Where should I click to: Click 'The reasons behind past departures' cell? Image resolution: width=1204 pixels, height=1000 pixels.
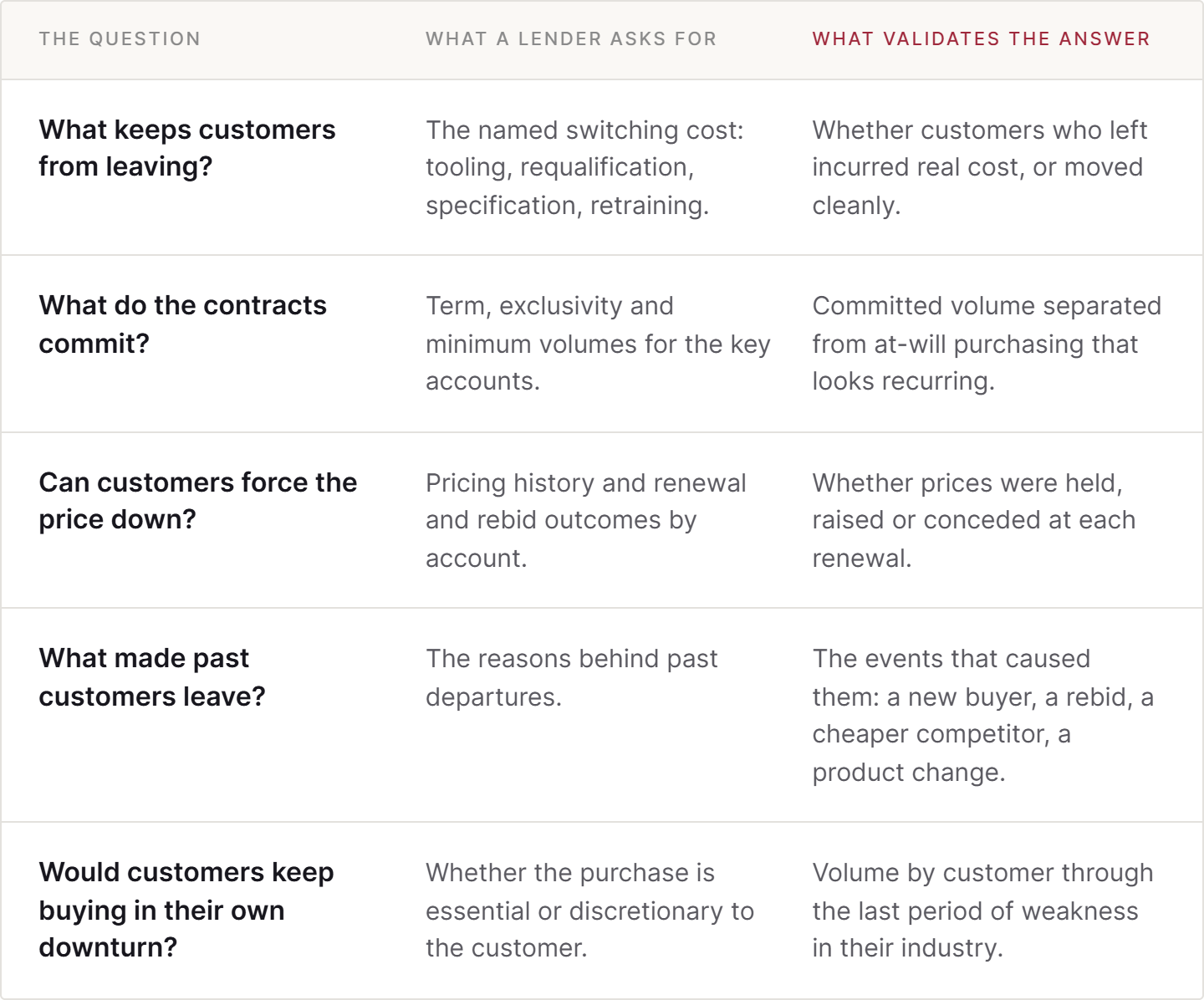pos(572,677)
